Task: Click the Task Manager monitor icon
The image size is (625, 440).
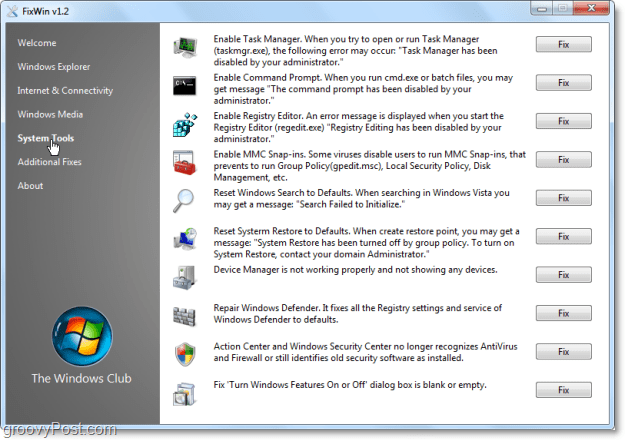Action: coord(185,47)
